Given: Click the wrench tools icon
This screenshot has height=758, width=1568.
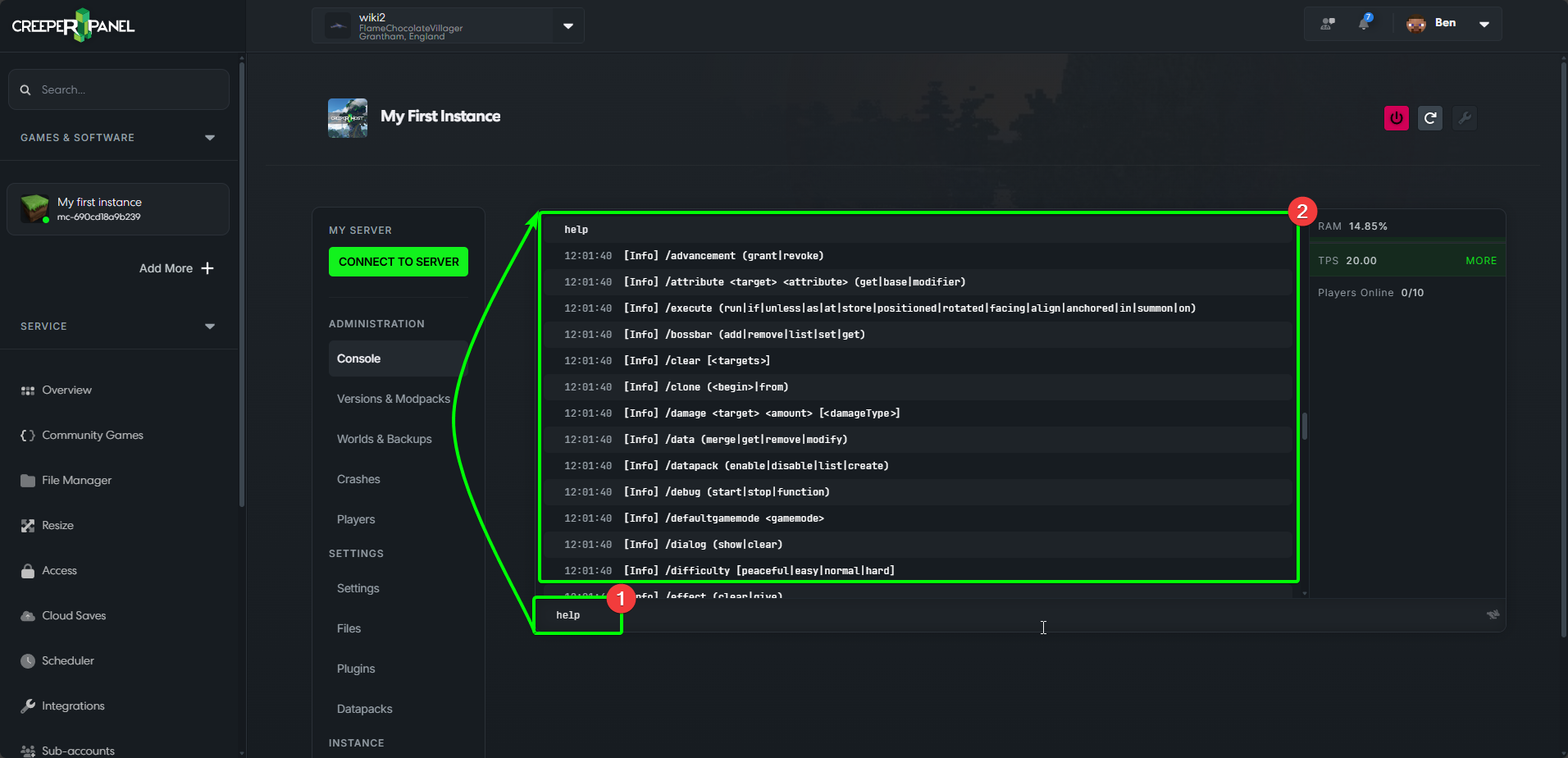Looking at the screenshot, I should click(1465, 118).
